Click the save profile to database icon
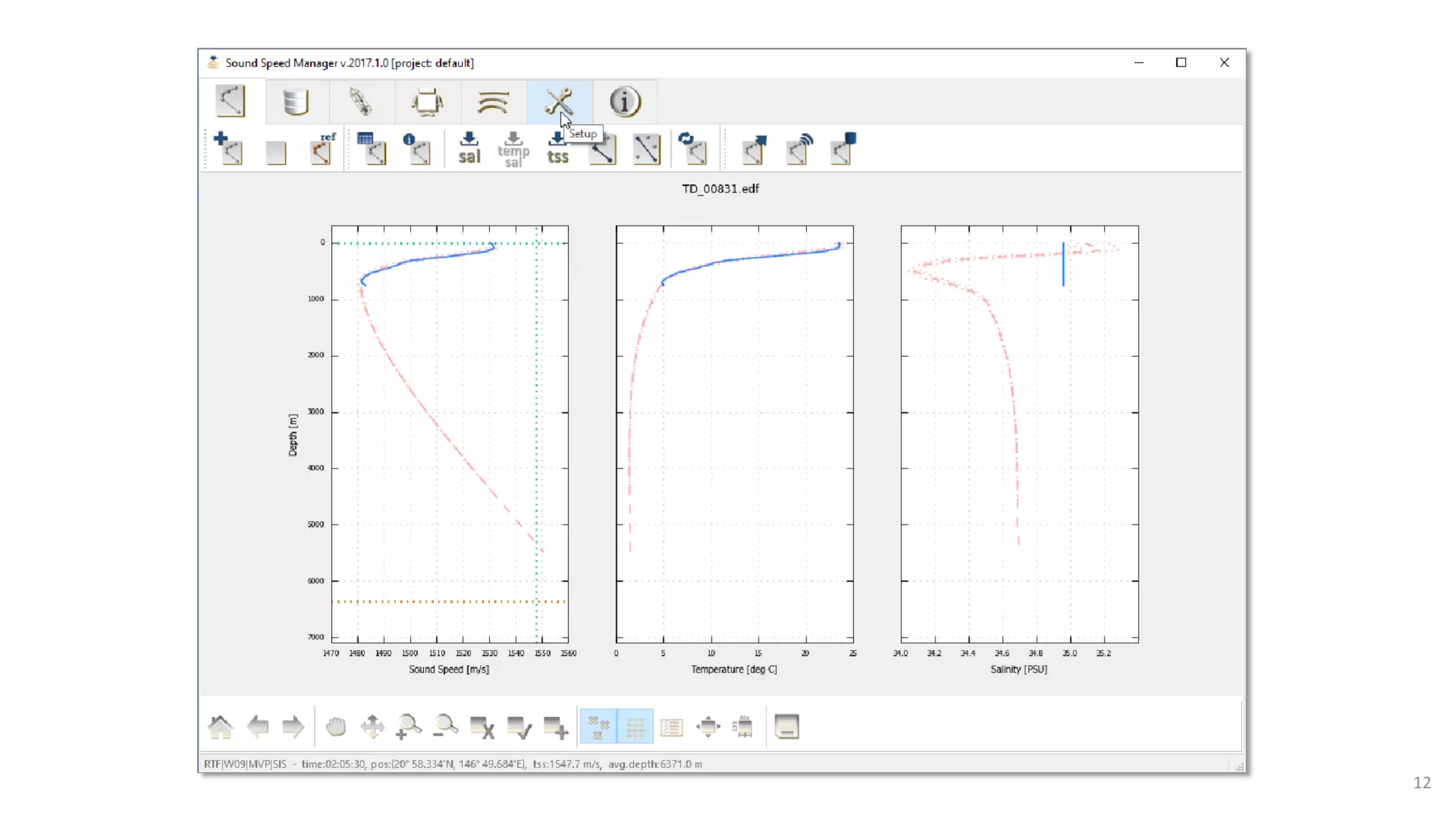 point(842,148)
